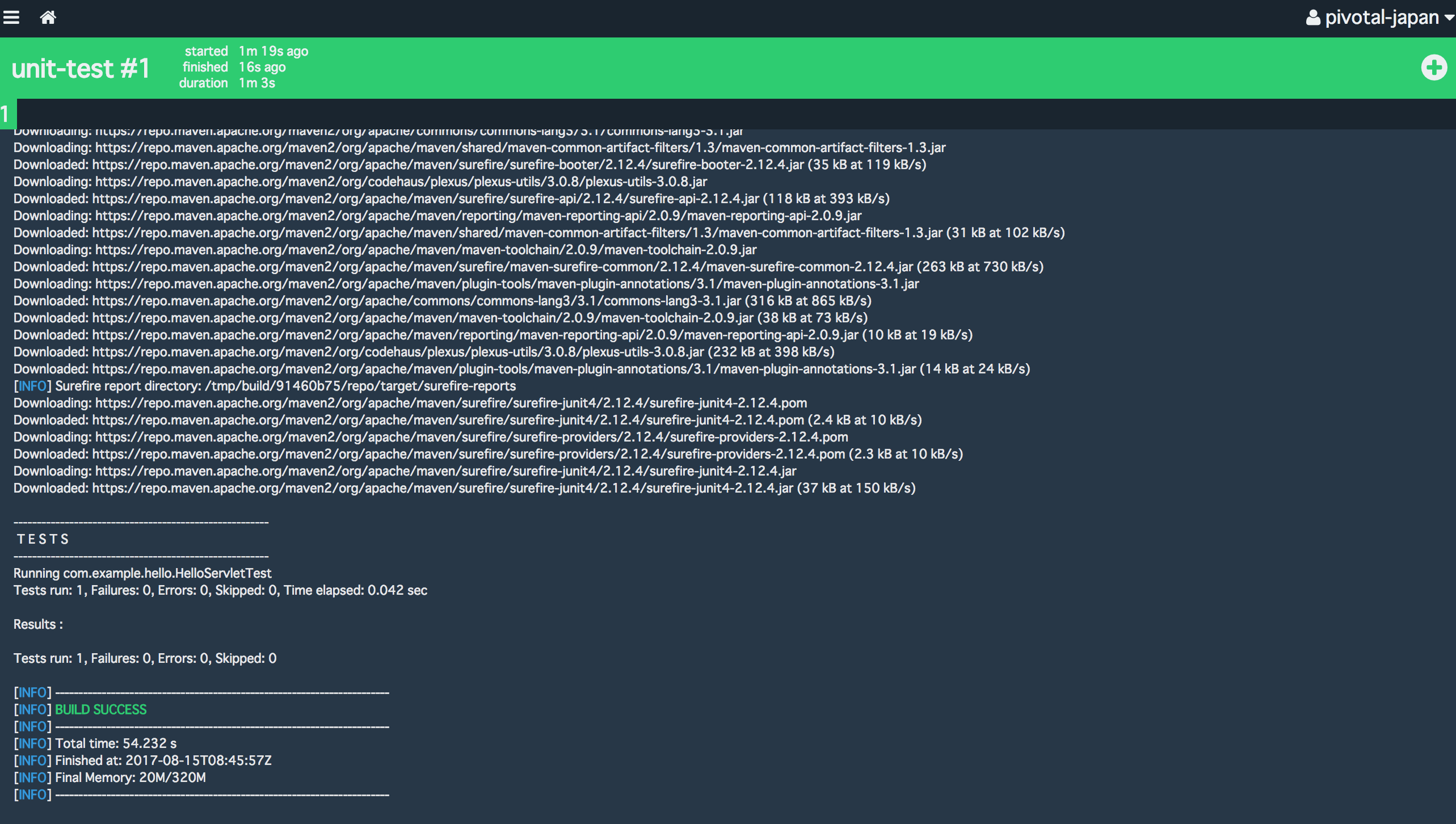
Task: Open the pivotal-japan user menu
Action: coord(1381,18)
